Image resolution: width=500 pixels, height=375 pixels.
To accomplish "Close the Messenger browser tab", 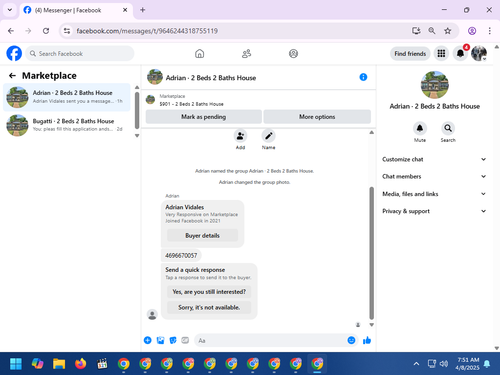I will [125, 10].
